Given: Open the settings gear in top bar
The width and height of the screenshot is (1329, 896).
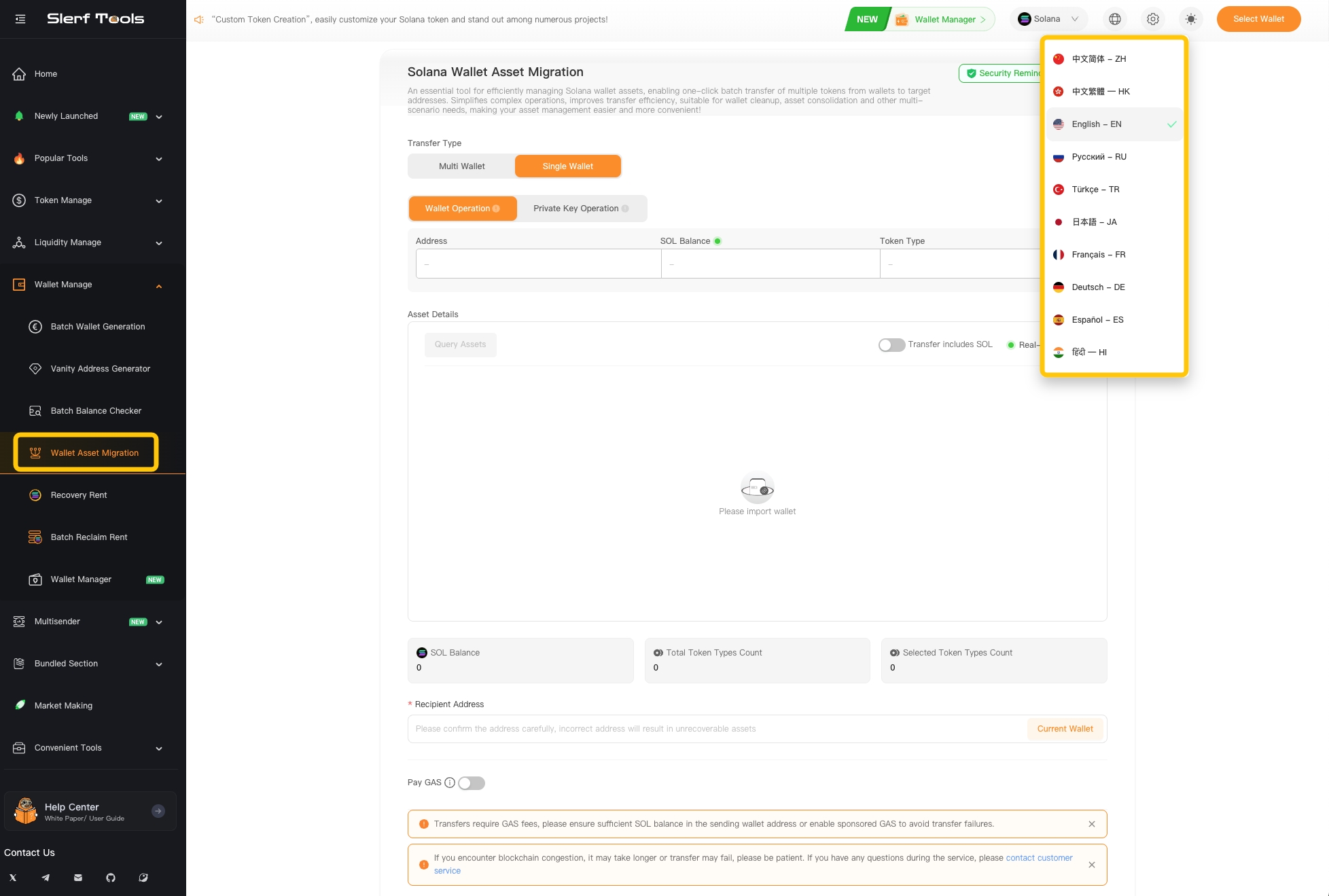Looking at the screenshot, I should pyautogui.click(x=1152, y=19).
